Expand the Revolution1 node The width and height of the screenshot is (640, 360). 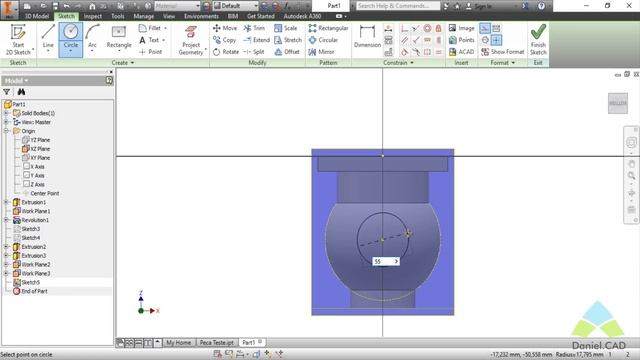coord(6,220)
